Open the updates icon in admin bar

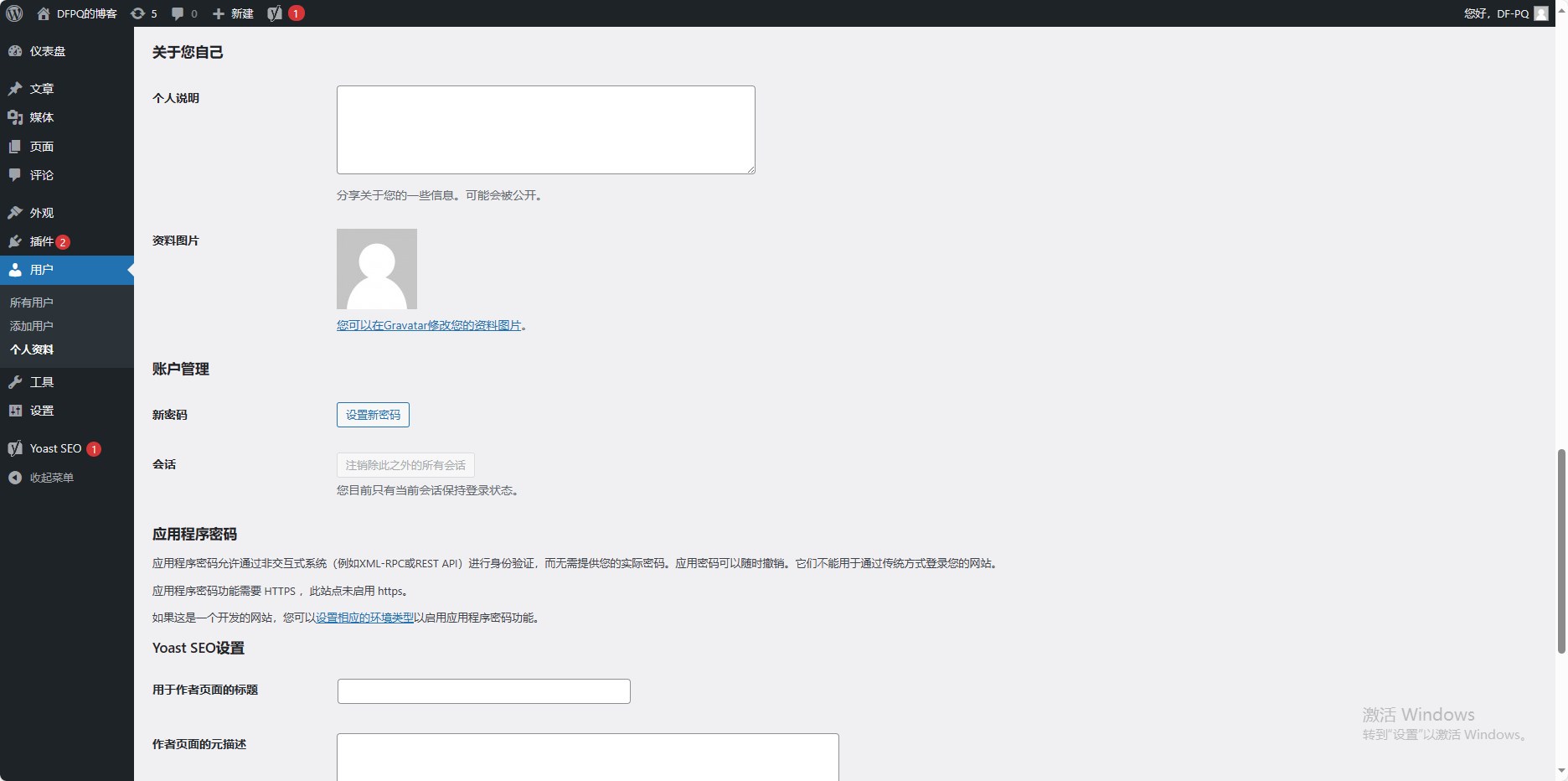pyautogui.click(x=143, y=13)
